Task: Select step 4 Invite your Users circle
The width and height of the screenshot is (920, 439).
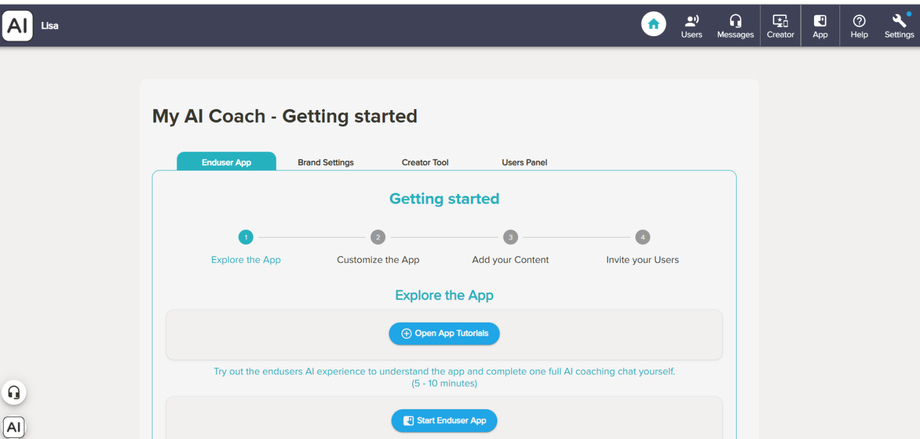Action: coord(642,238)
